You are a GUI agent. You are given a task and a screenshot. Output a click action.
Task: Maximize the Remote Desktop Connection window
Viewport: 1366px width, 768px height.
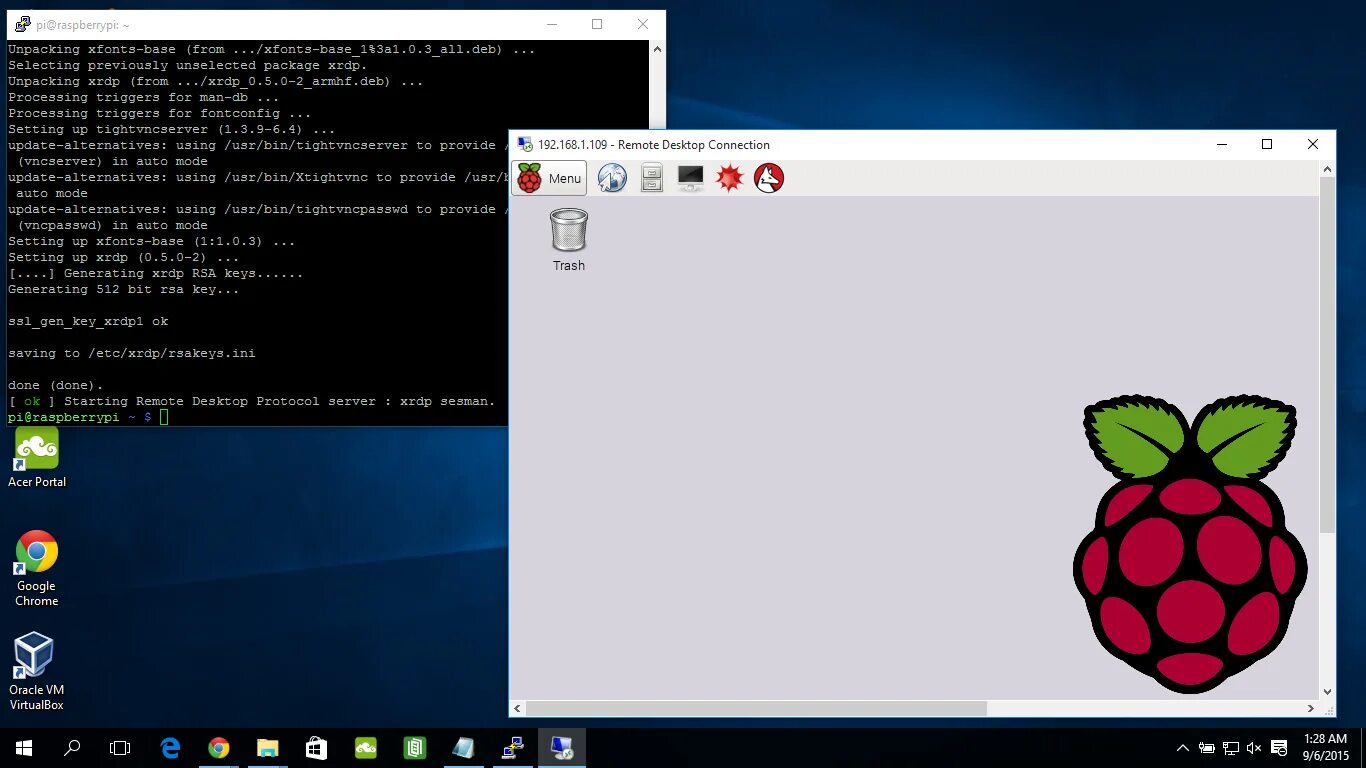click(x=1267, y=144)
